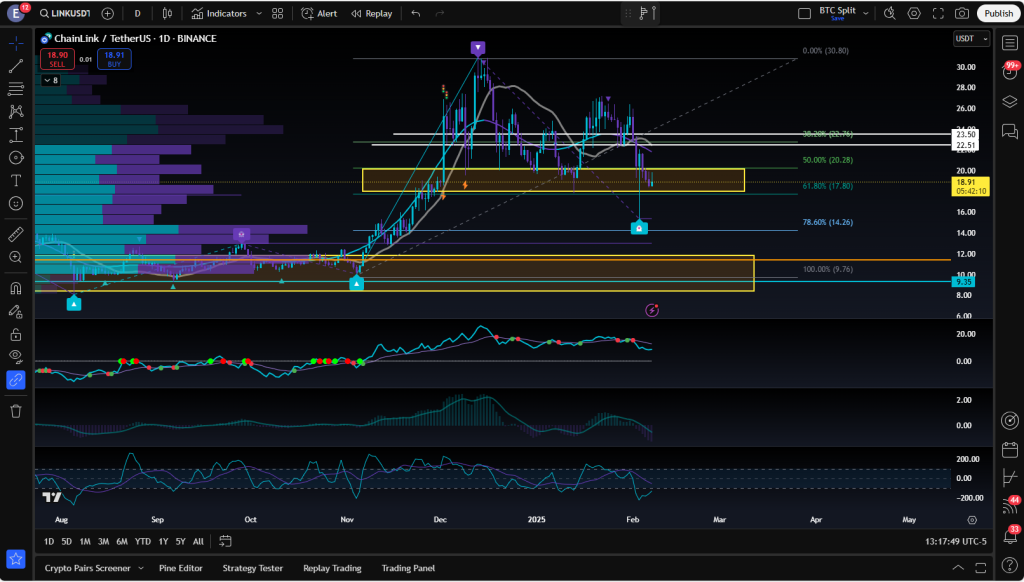The image size is (1024, 582).
Task: Select the crosshair cursor tool
Action: click(16, 43)
